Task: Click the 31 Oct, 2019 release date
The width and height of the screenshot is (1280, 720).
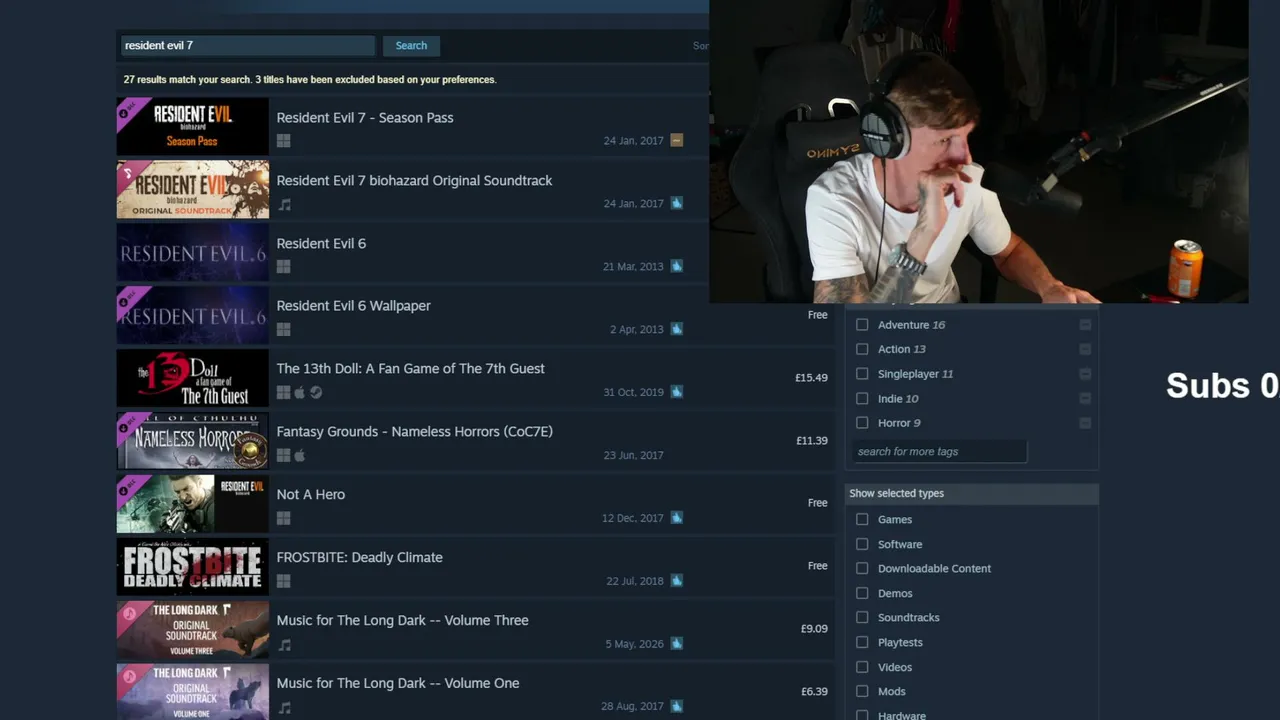Action: tap(633, 393)
